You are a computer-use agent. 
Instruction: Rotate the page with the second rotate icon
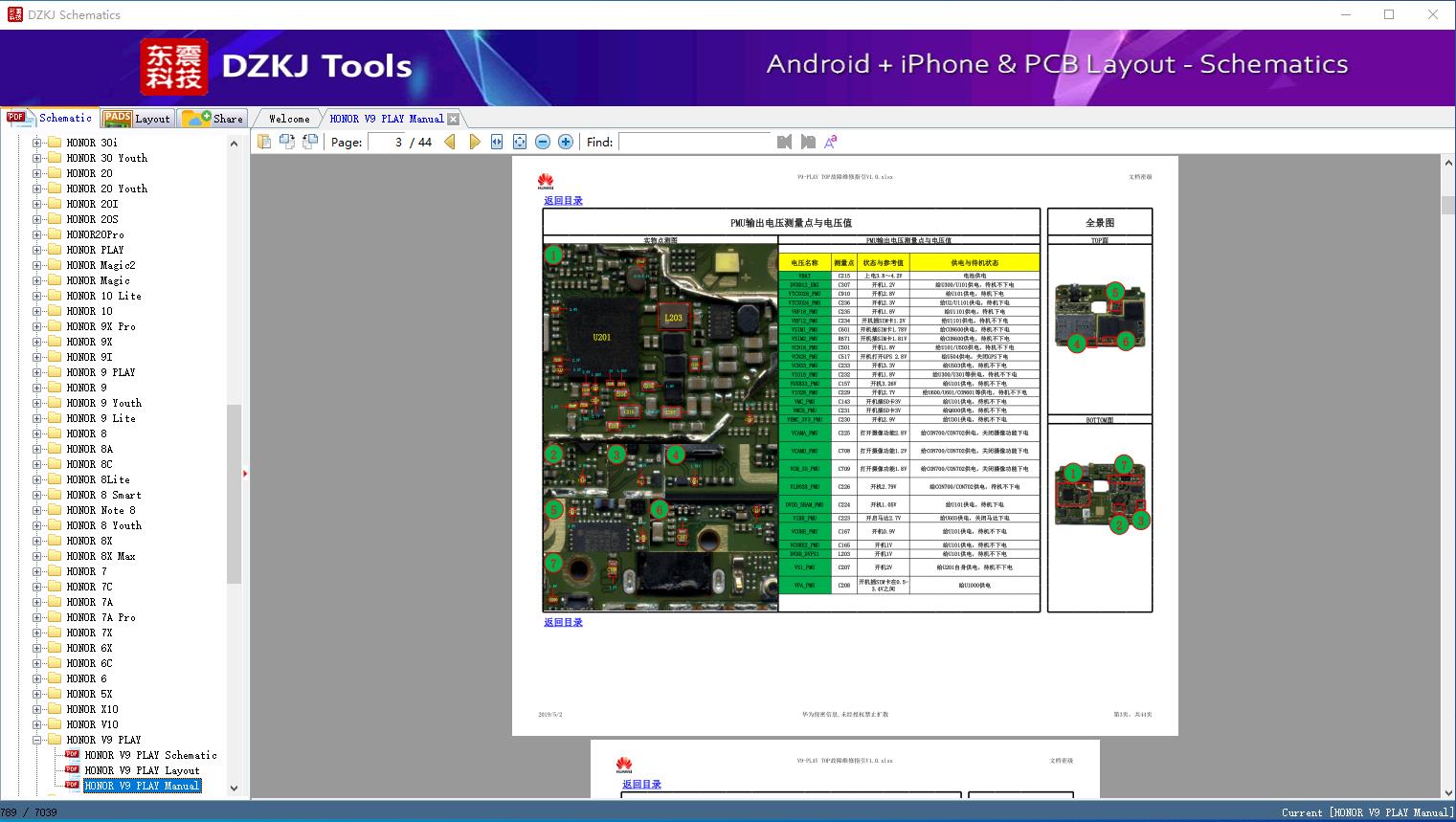tap(310, 142)
